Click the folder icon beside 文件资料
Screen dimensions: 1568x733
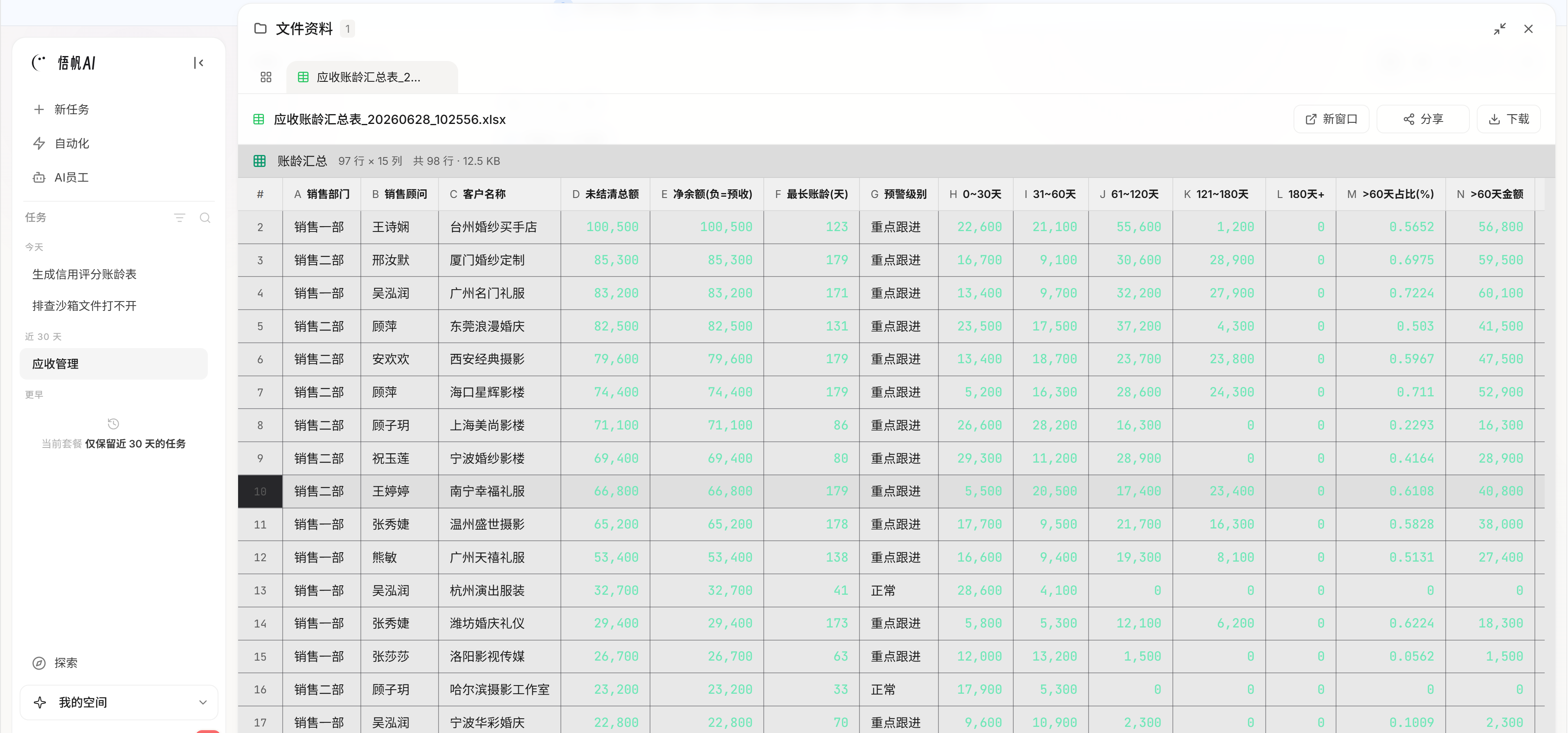pyautogui.click(x=261, y=28)
